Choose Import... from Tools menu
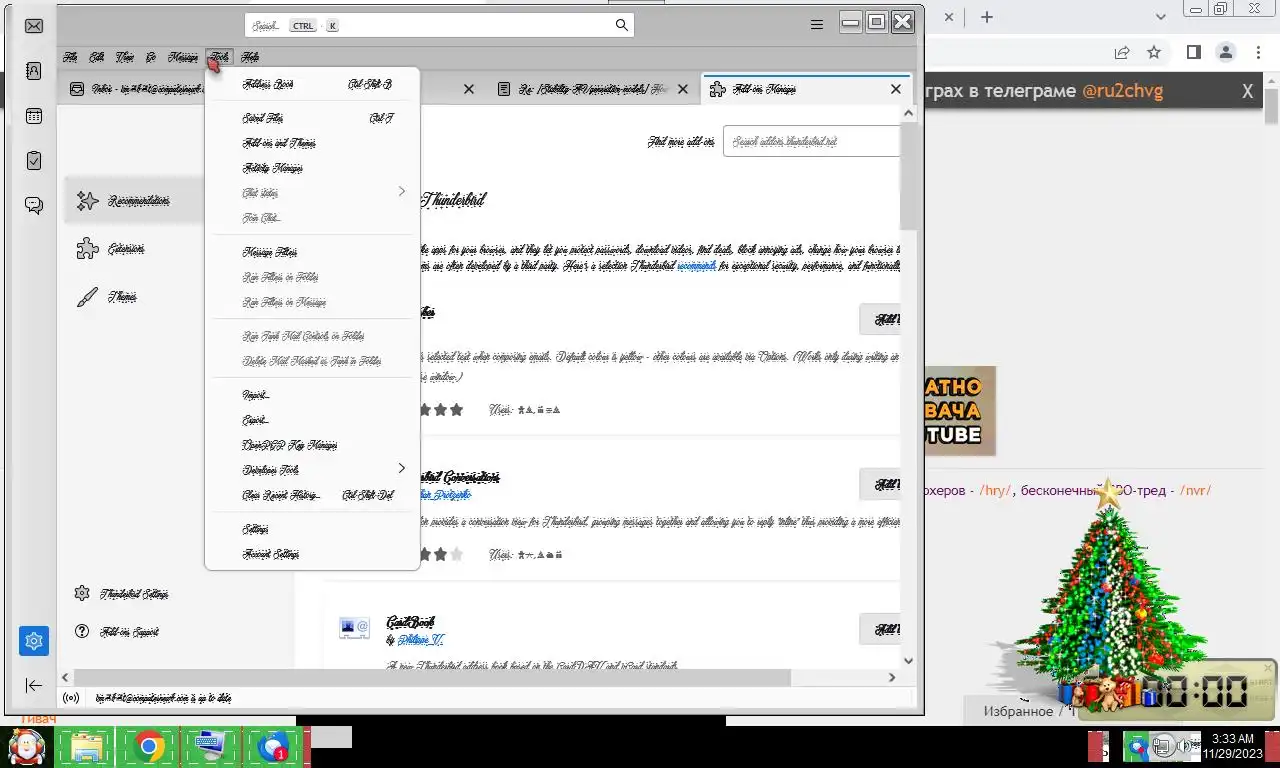1280x768 pixels. (312, 396)
